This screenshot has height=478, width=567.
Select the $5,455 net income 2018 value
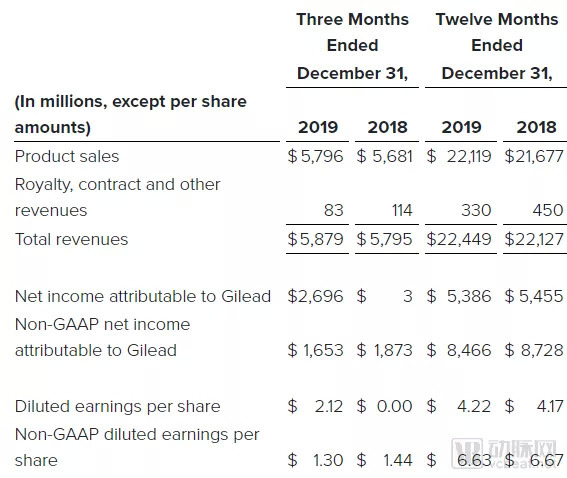tap(534, 296)
